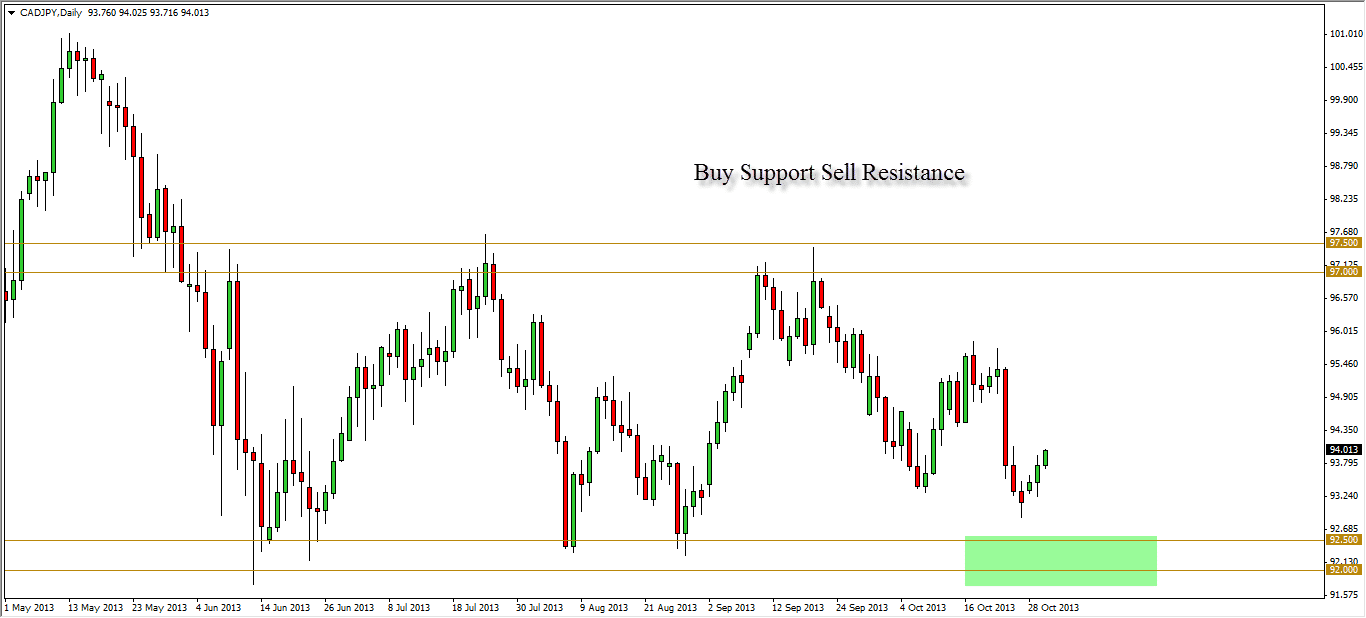Click 98.790 on the price axis
Viewport: 1366px width, 618px height.
[x=1344, y=166]
